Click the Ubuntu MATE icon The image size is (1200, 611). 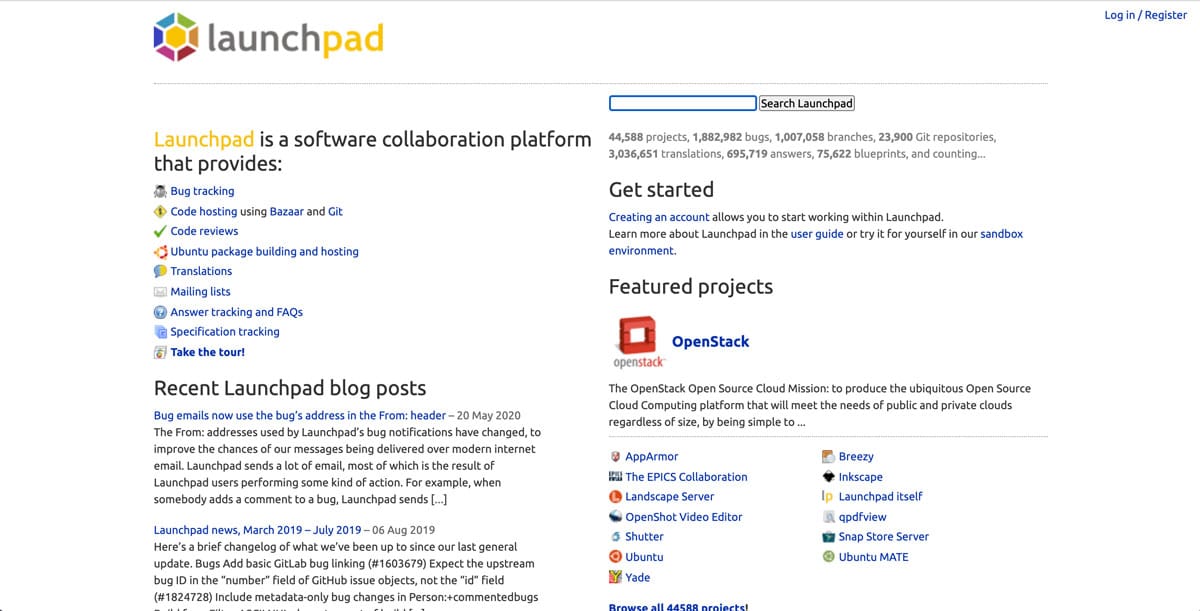point(828,557)
